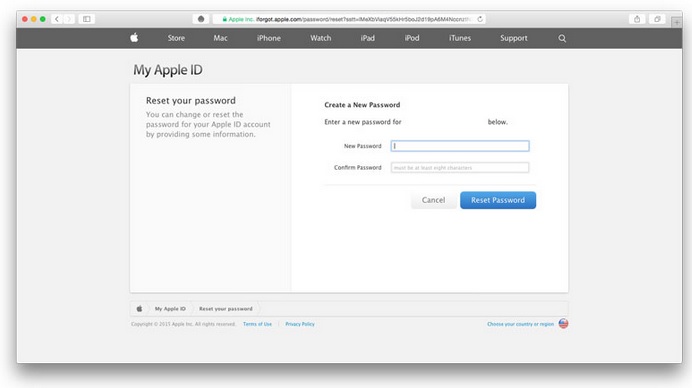
Task: Go back with the Safari back arrow
Action: (x=57, y=19)
